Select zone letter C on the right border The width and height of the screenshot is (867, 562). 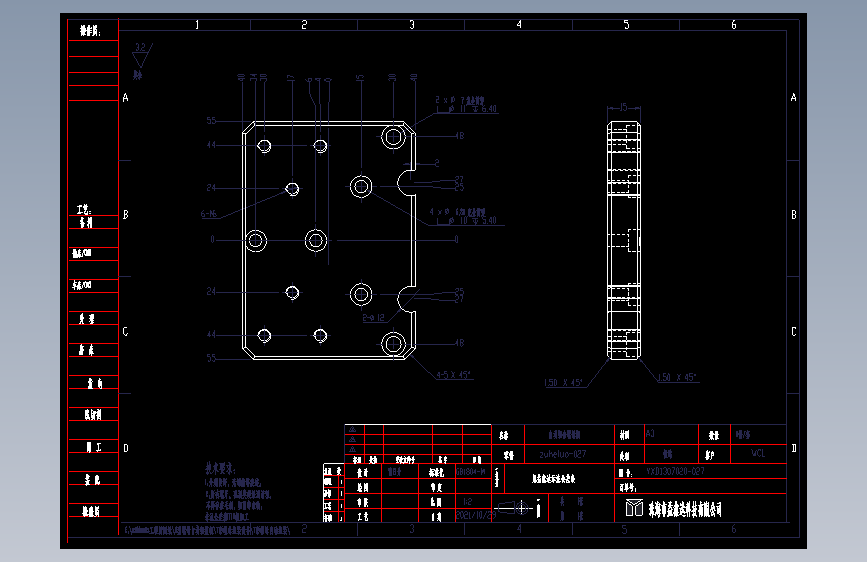793,331
